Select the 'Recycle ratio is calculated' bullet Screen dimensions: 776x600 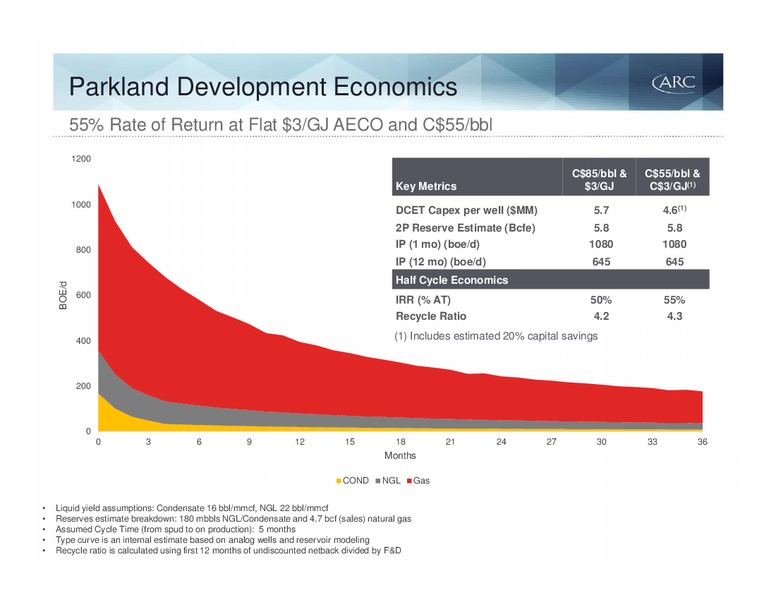[228, 550]
